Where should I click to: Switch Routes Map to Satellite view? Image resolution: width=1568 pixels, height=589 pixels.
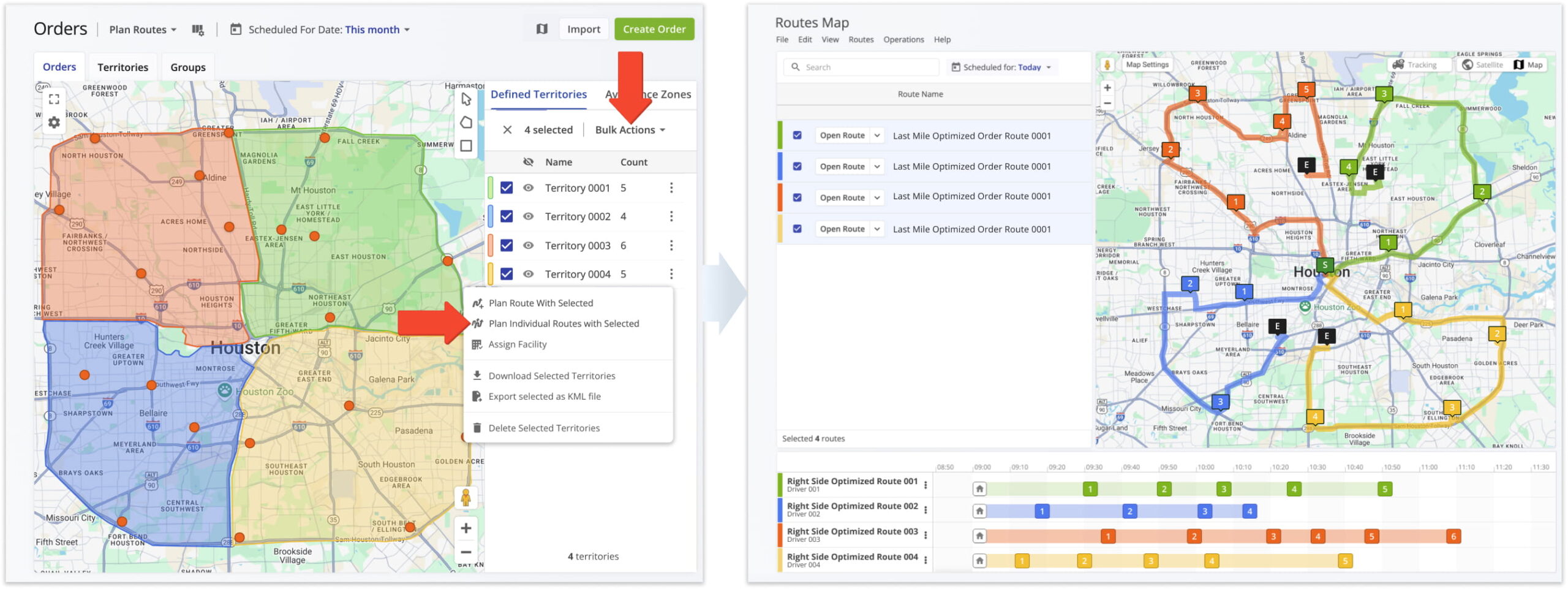(1482, 64)
